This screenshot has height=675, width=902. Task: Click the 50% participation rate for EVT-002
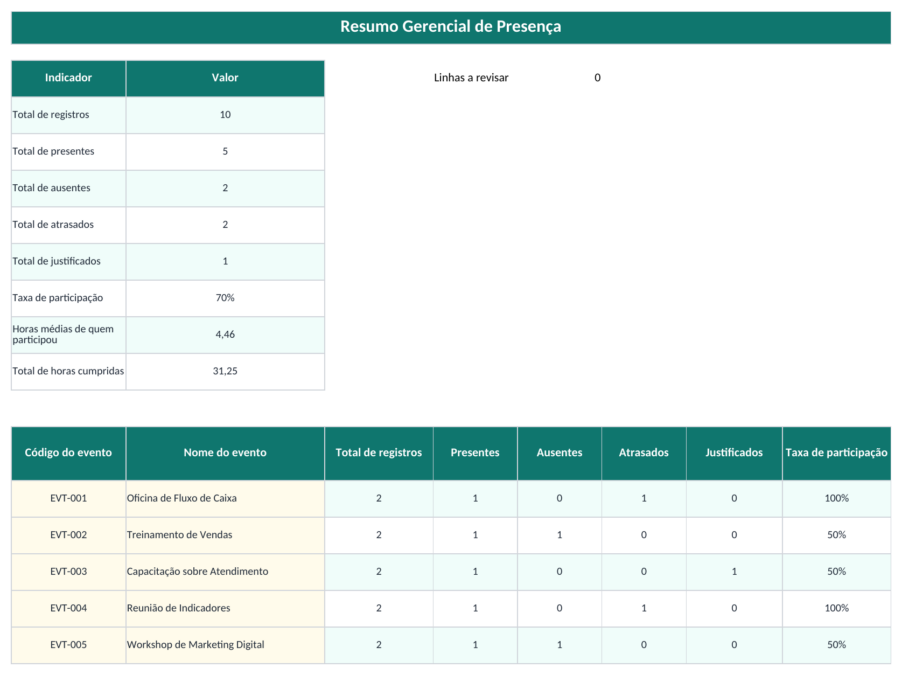click(836, 535)
